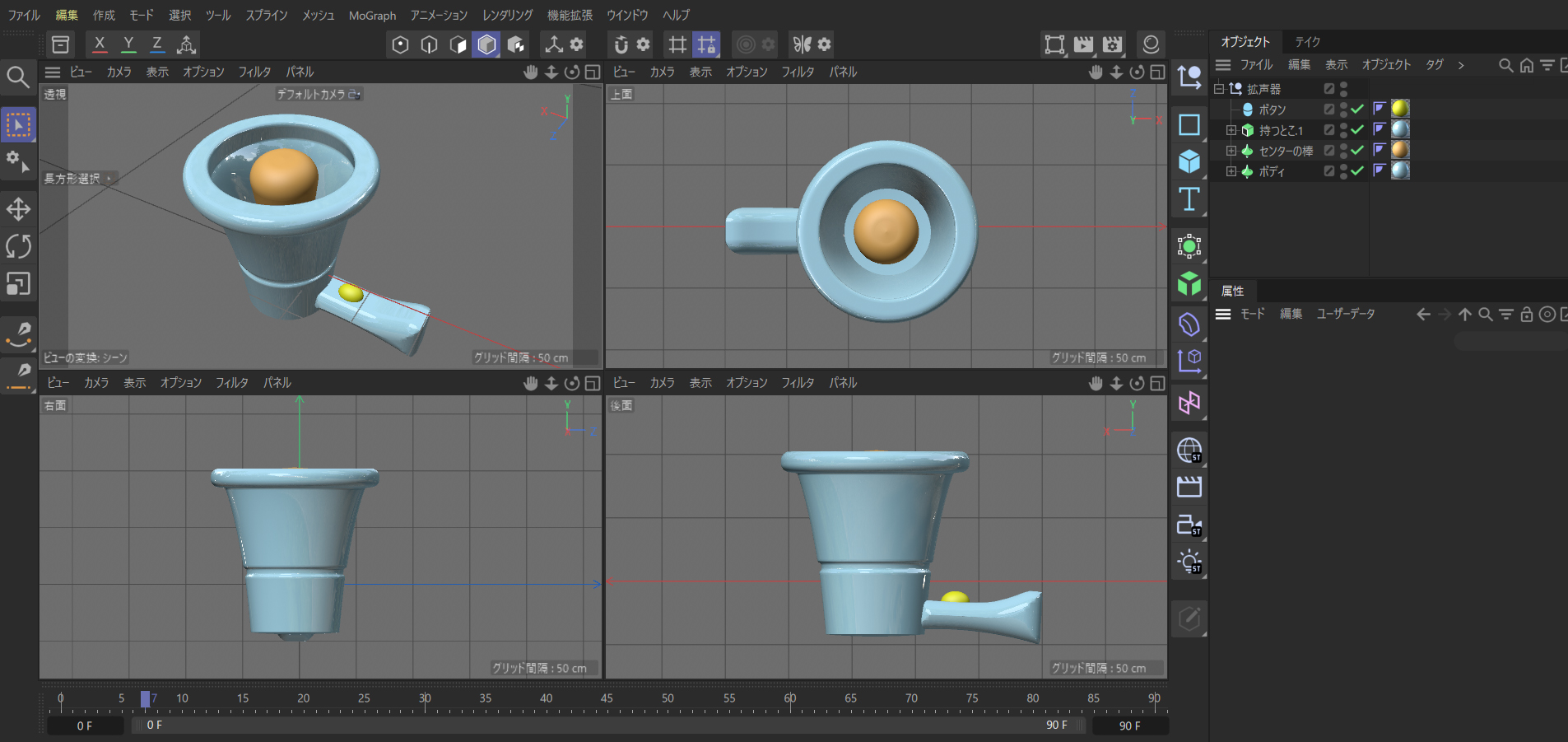Select the Rotate tool in left toolbar
1568x742 pixels.
(x=18, y=246)
